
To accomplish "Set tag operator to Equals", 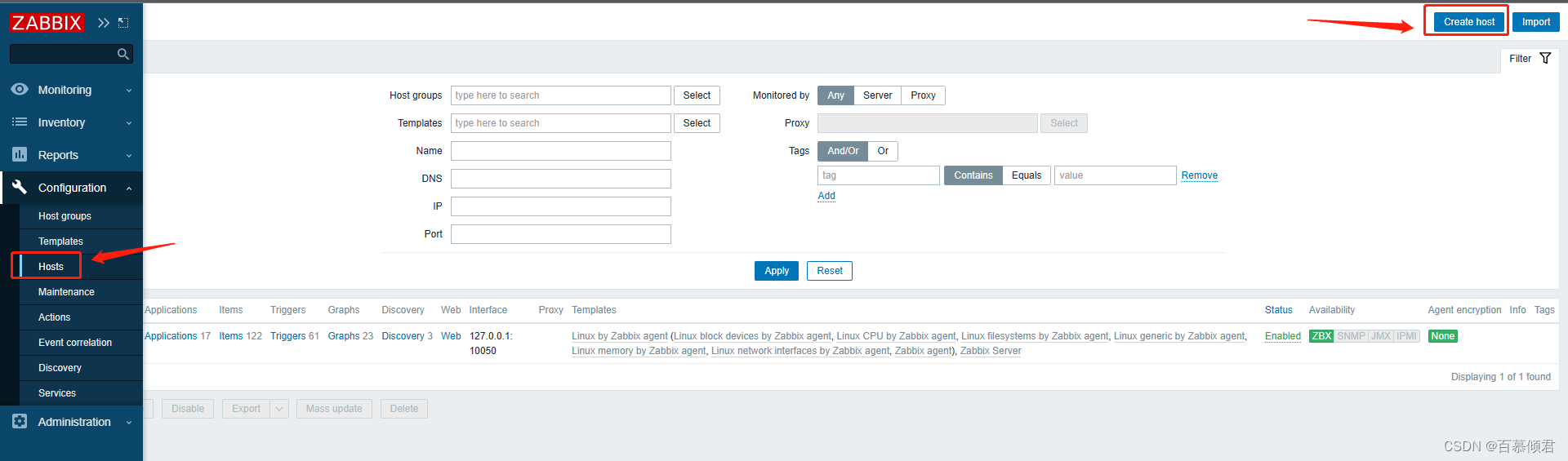I will point(1027,175).
